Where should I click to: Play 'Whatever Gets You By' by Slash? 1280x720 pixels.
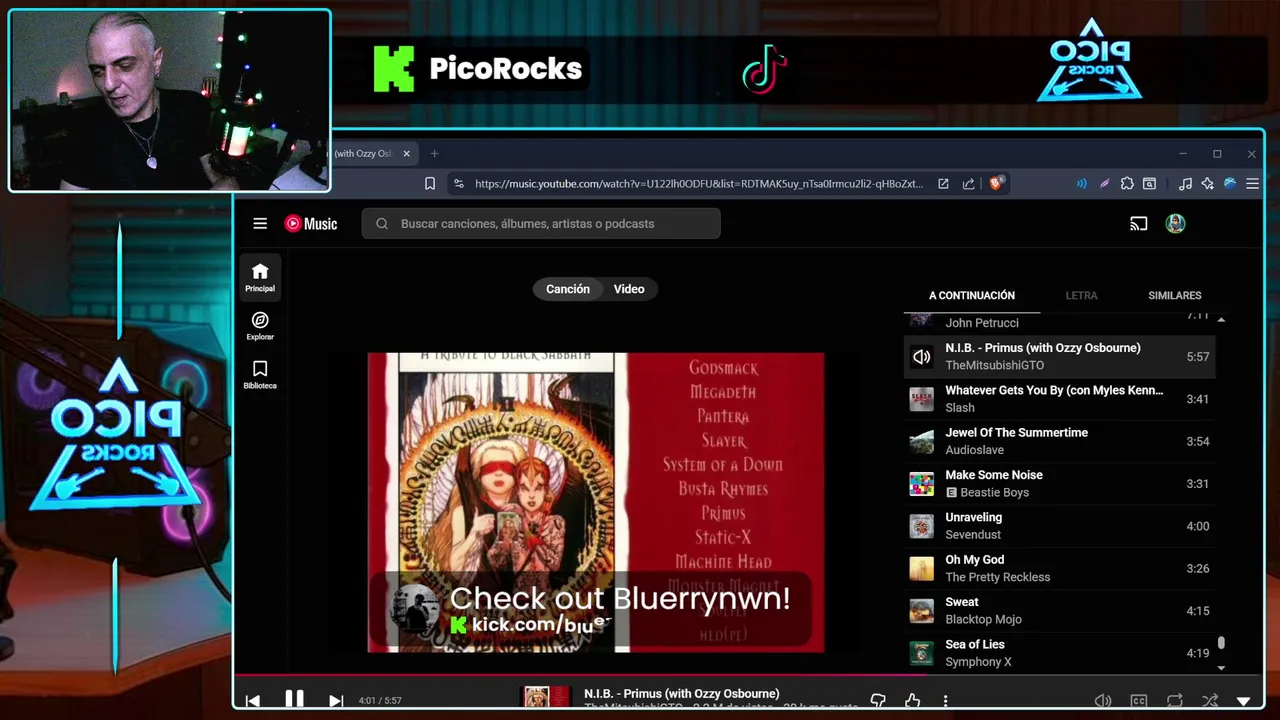click(x=1060, y=399)
